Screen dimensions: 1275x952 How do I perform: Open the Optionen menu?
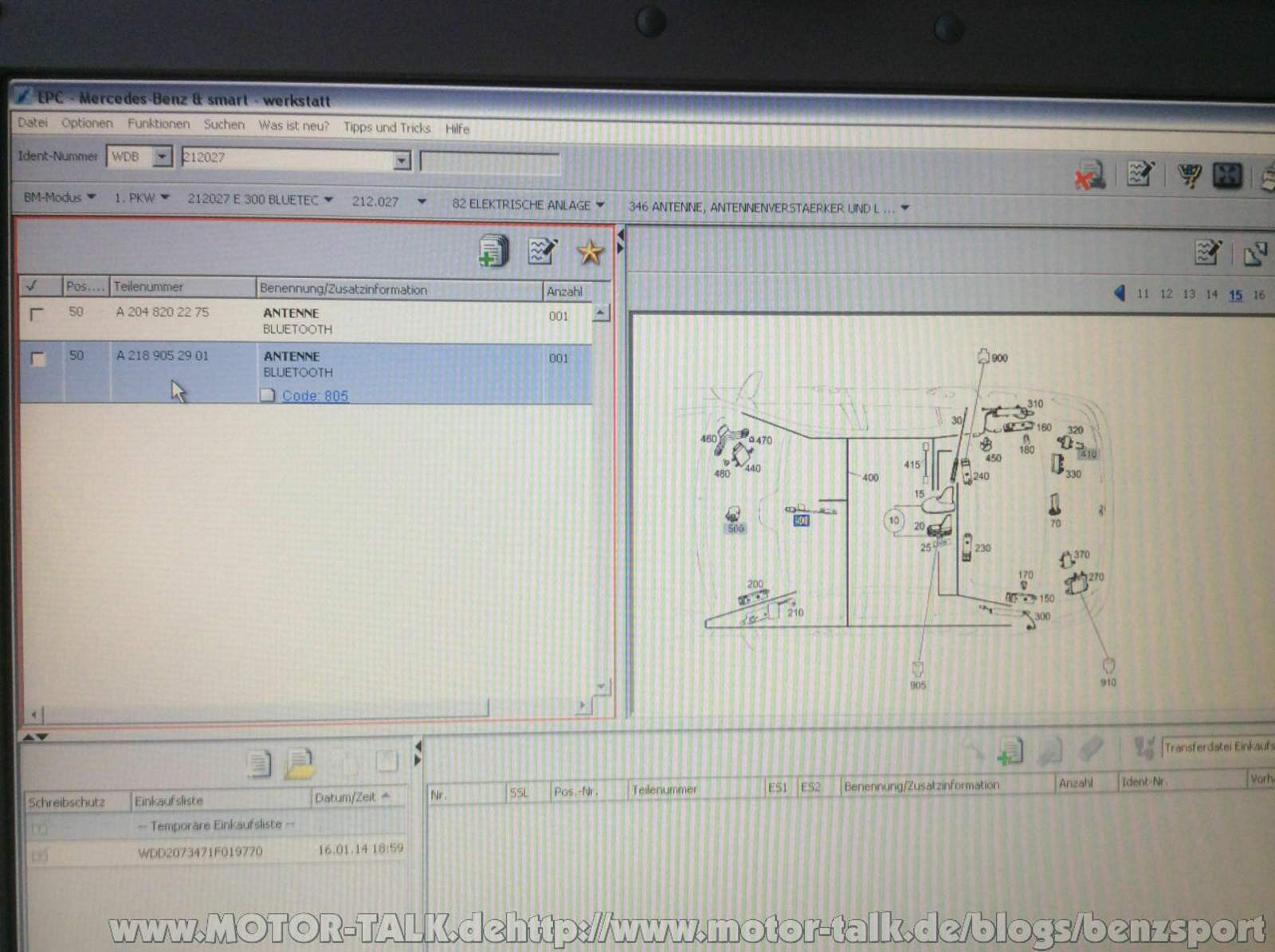pos(87,123)
